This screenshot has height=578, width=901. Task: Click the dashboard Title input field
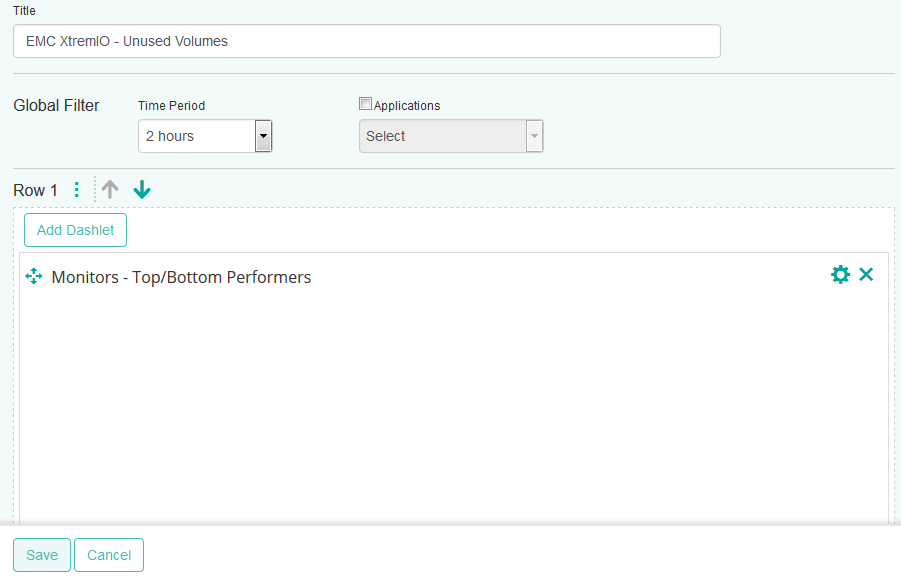[x=365, y=41]
